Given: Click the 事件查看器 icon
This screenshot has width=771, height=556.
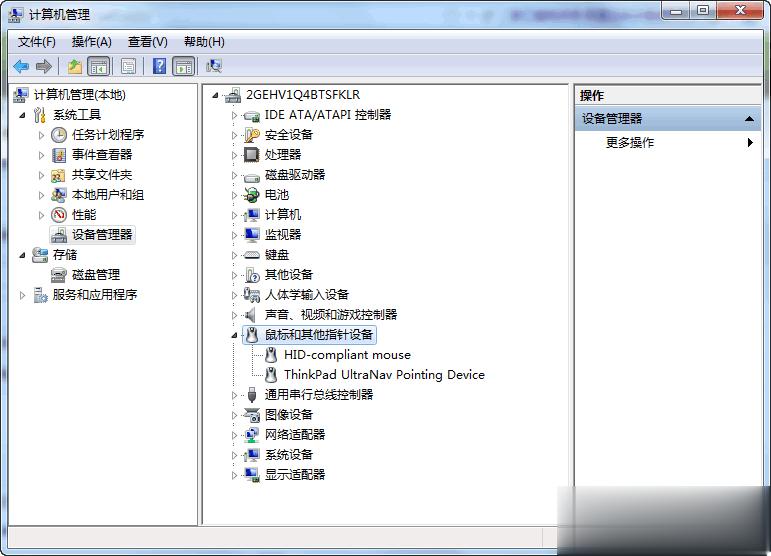Looking at the screenshot, I should pyautogui.click(x=59, y=155).
